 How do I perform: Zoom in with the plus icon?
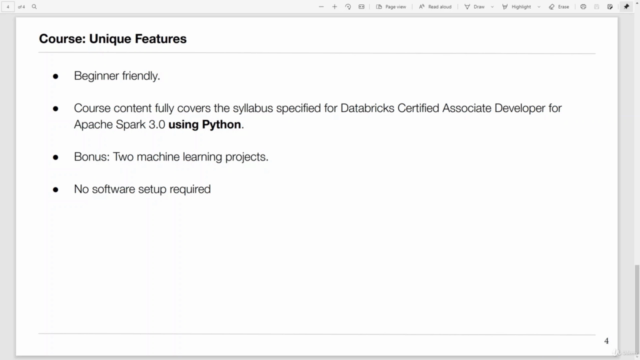click(335, 7)
